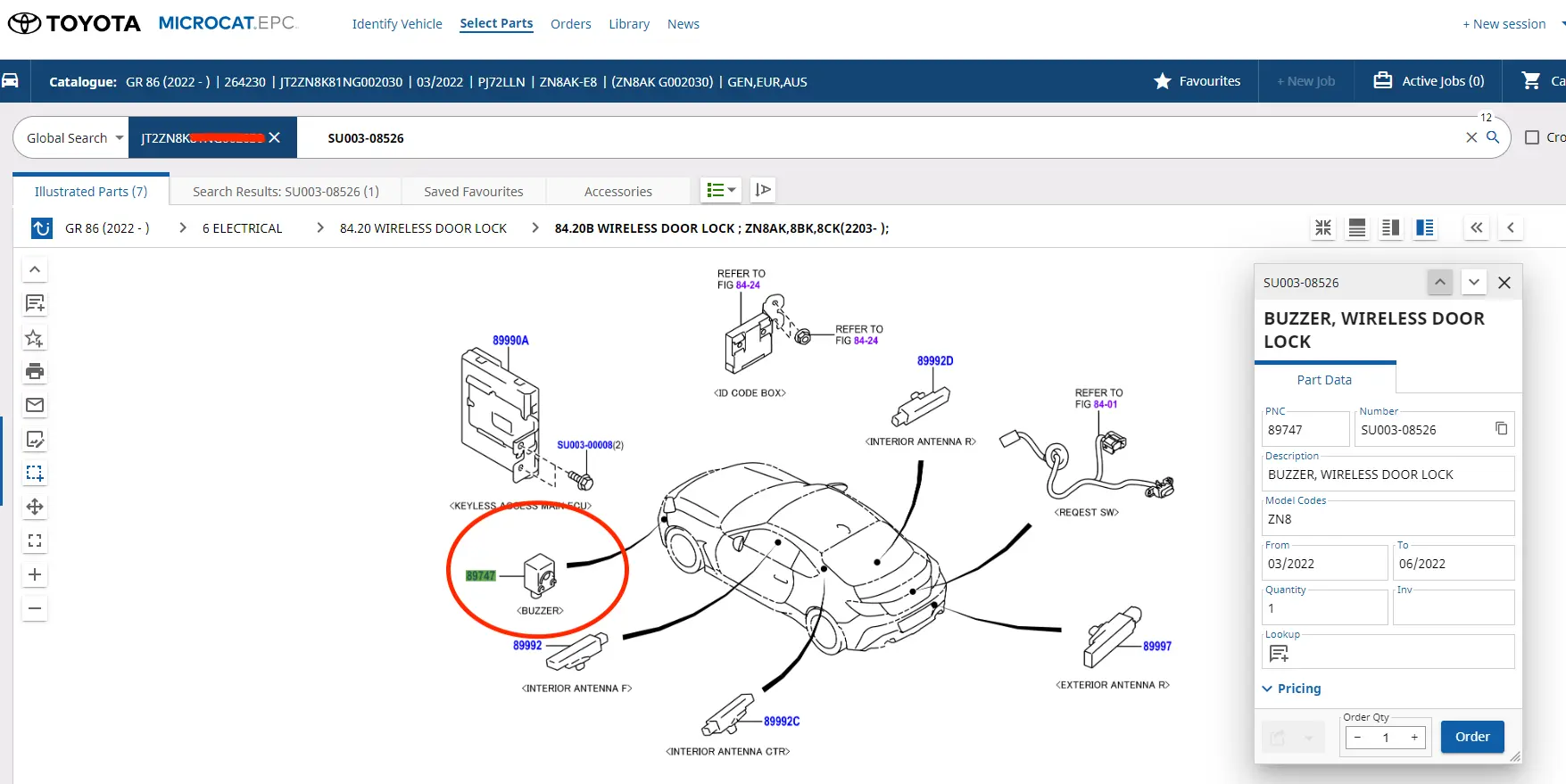Image resolution: width=1566 pixels, height=784 pixels.
Task: Add illustration to favourites with star-plus icon
Action: [x=35, y=338]
